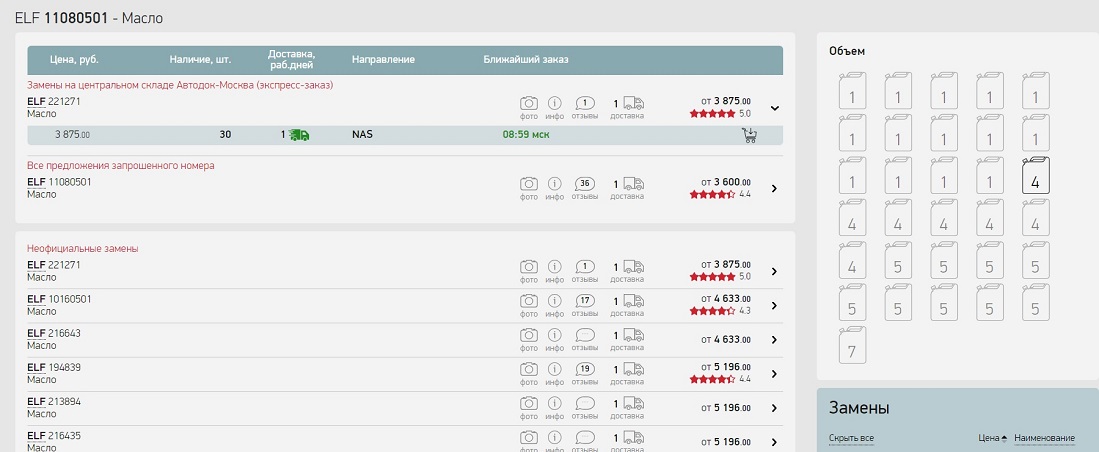
Task: Sort replacements by Цена
Action: pos(992,439)
